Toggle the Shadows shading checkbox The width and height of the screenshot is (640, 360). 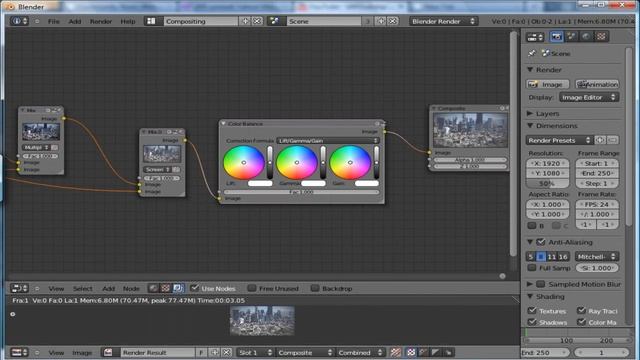point(532,322)
